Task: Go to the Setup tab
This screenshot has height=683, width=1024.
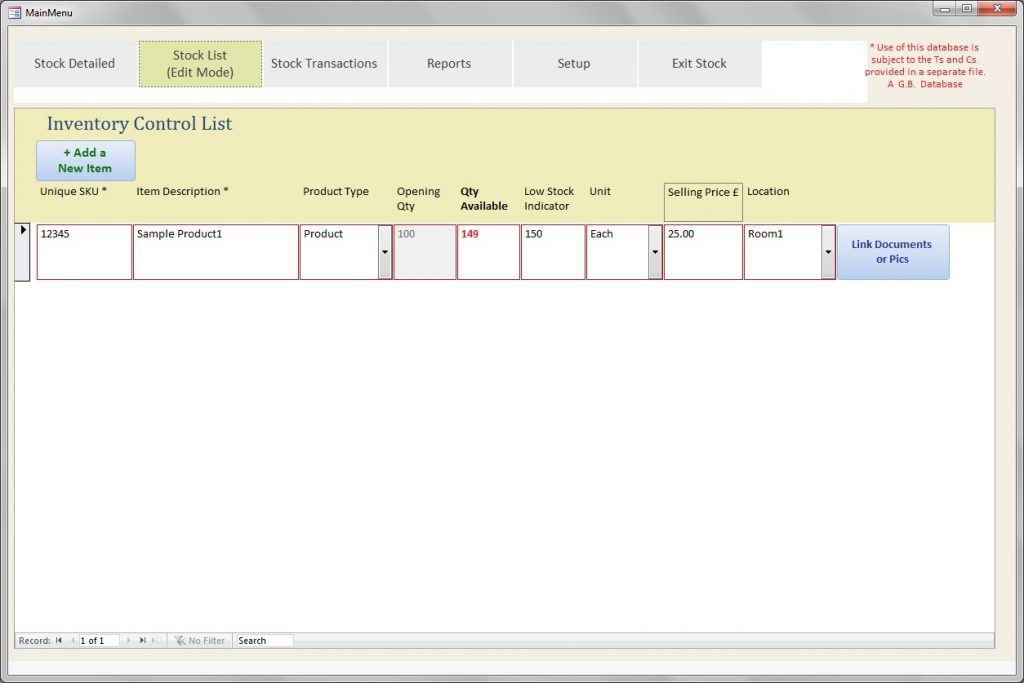Action: coord(574,62)
